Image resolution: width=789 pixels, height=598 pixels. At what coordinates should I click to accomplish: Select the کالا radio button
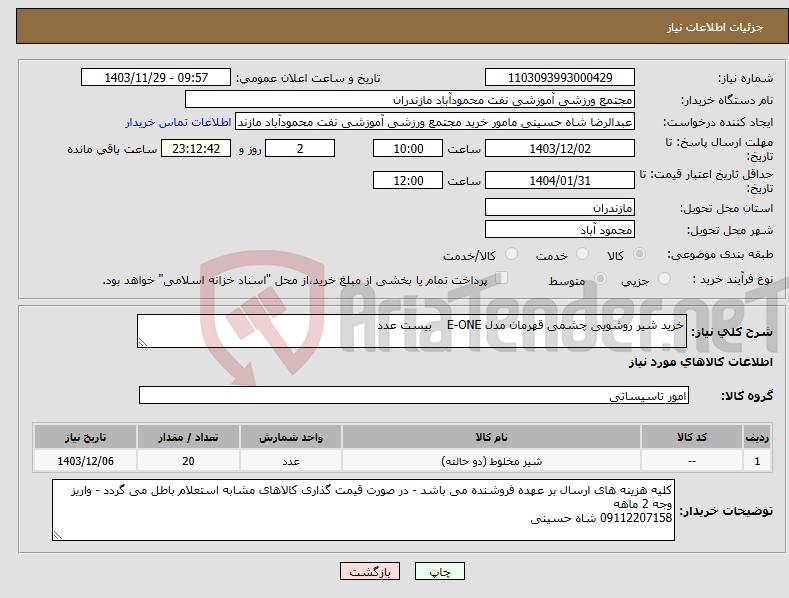pos(640,254)
